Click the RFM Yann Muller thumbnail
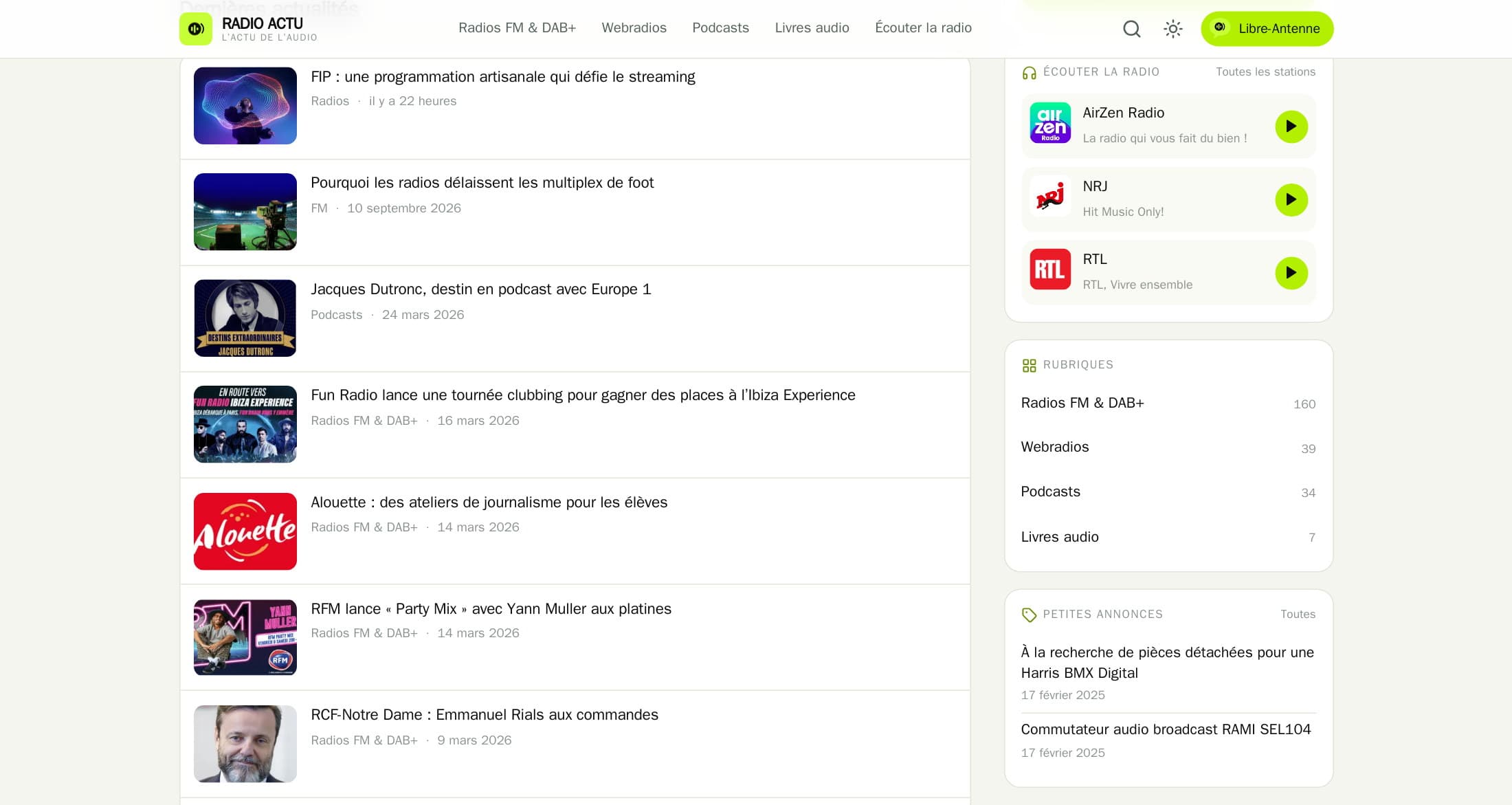 click(245, 637)
